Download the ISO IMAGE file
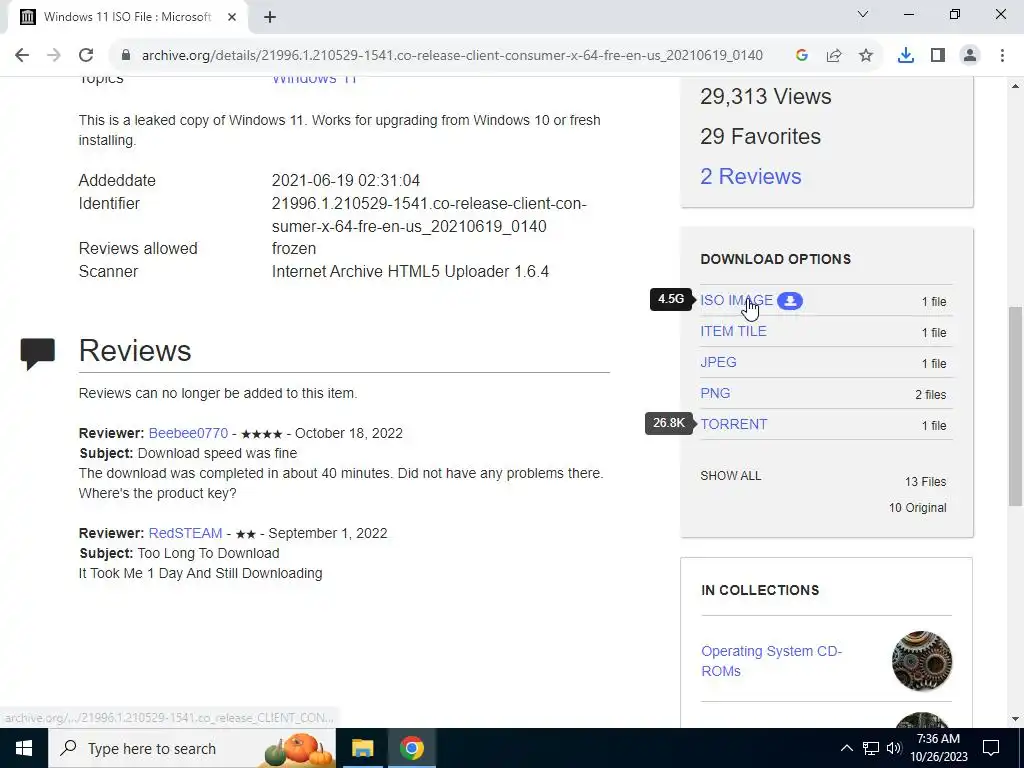Image resolution: width=1024 pixels, height=768 pixels. coord(736,300)
